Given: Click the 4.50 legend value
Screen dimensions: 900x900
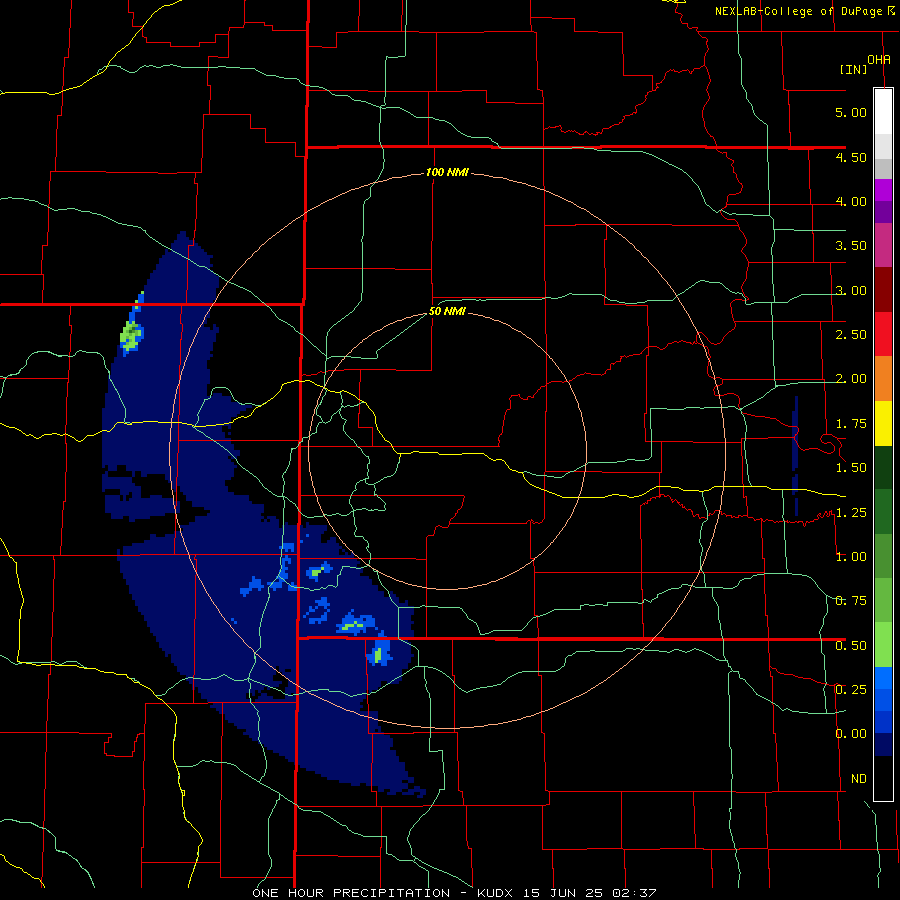Looking at the screenshot, I should point(851,157).
